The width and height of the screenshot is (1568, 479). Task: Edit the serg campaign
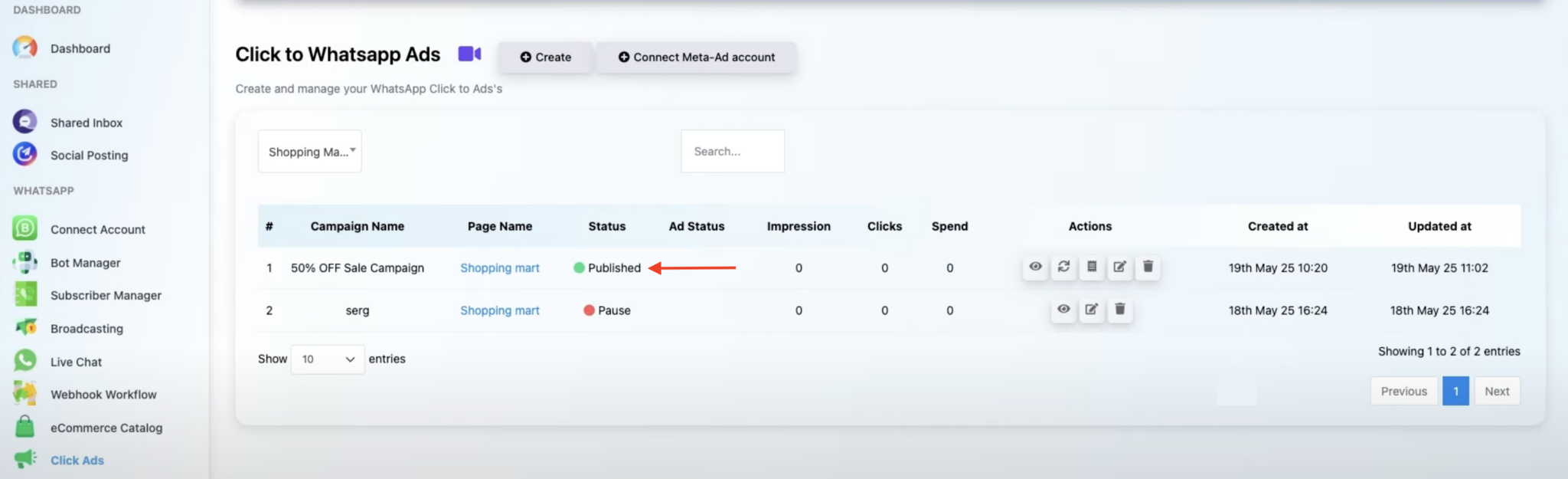click(x=1092, y=310)
